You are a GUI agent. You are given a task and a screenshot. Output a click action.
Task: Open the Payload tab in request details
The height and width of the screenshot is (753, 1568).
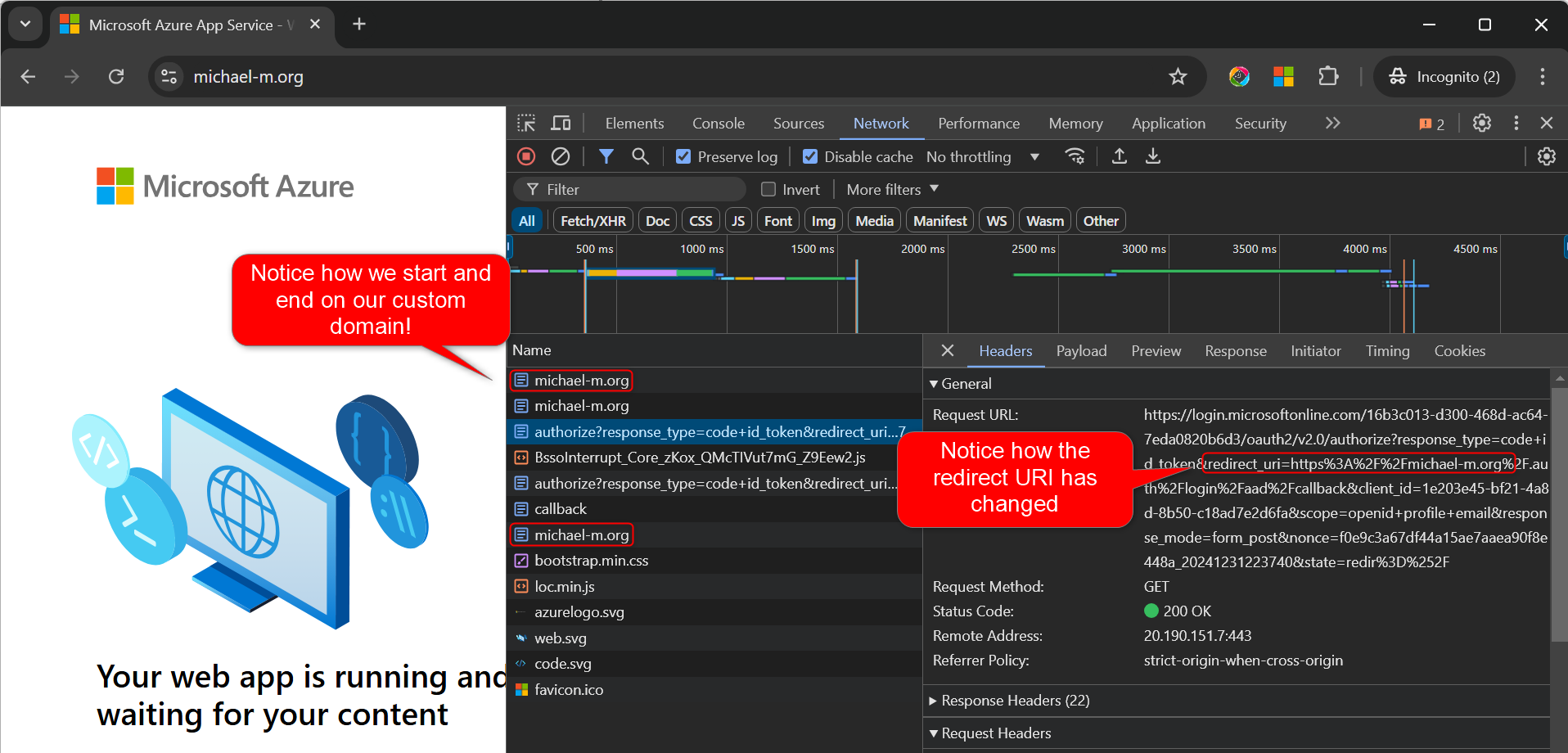[x=1080, y=350]
